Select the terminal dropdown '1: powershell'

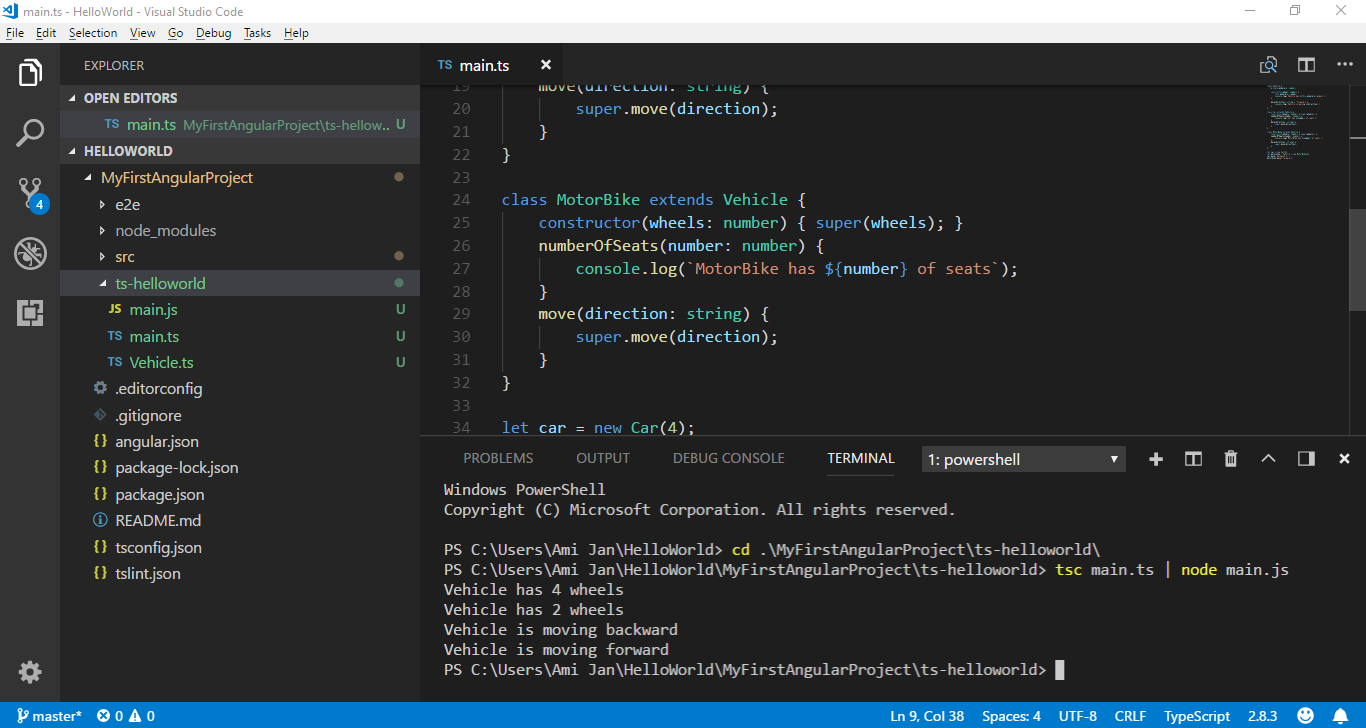1024,460
